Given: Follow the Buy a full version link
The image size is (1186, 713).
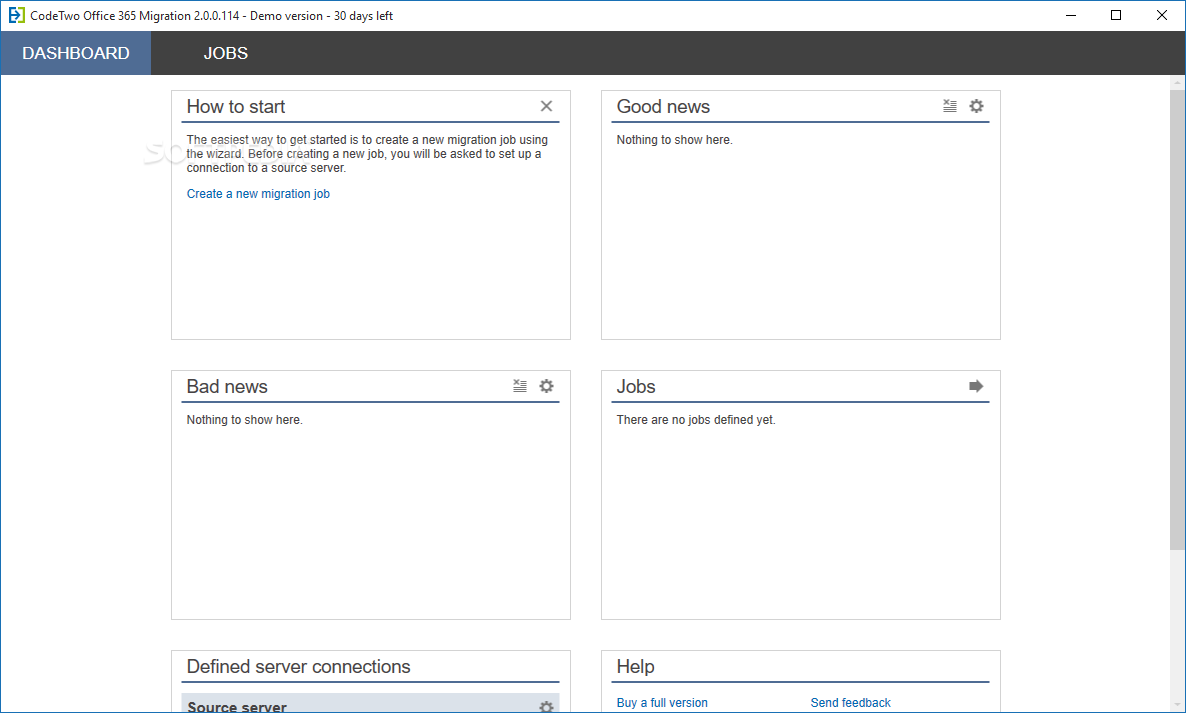Looking at the screenshot, I should pos(662,702).
